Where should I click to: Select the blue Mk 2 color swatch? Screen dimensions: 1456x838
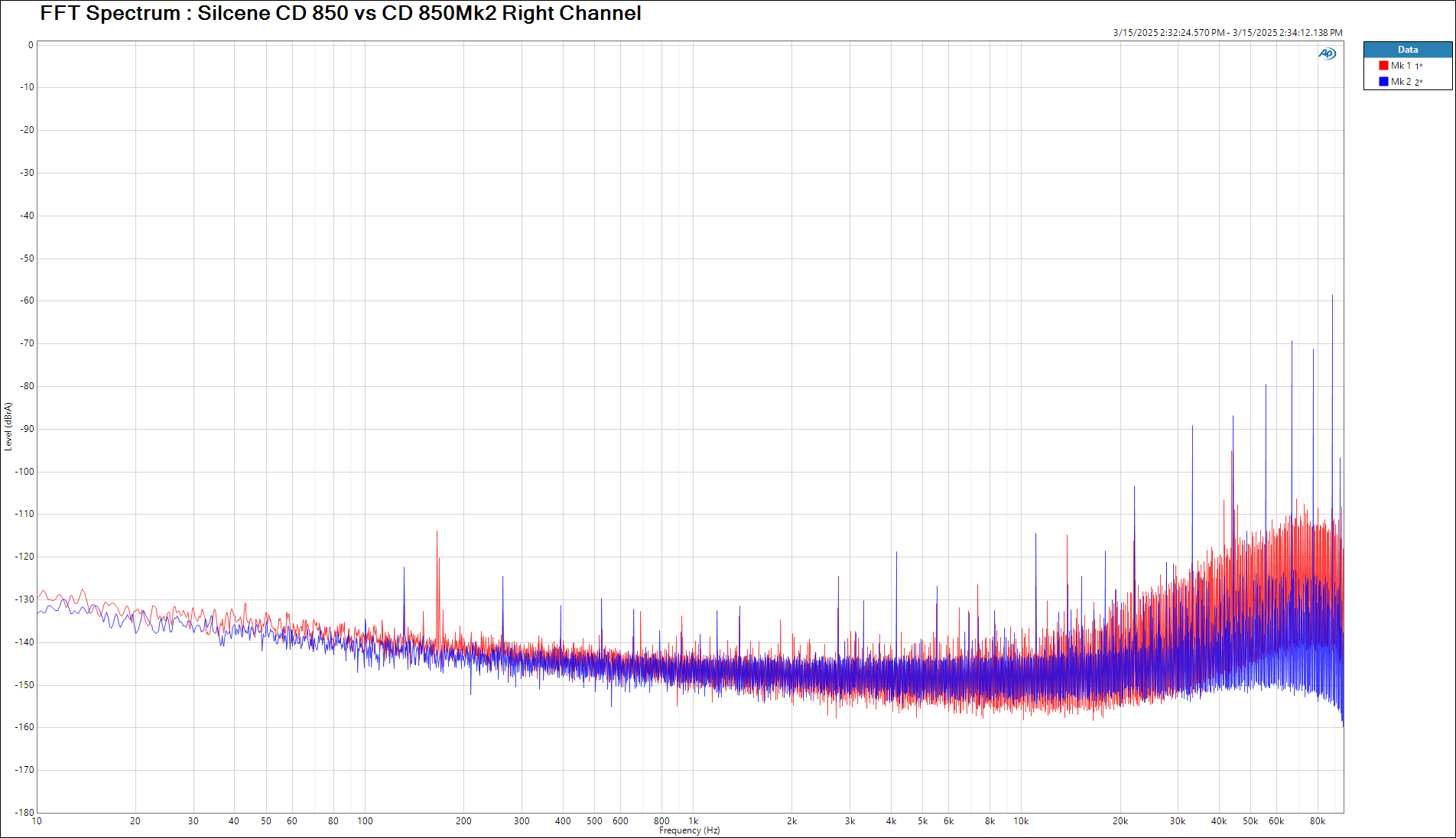tap(1383, 82)
